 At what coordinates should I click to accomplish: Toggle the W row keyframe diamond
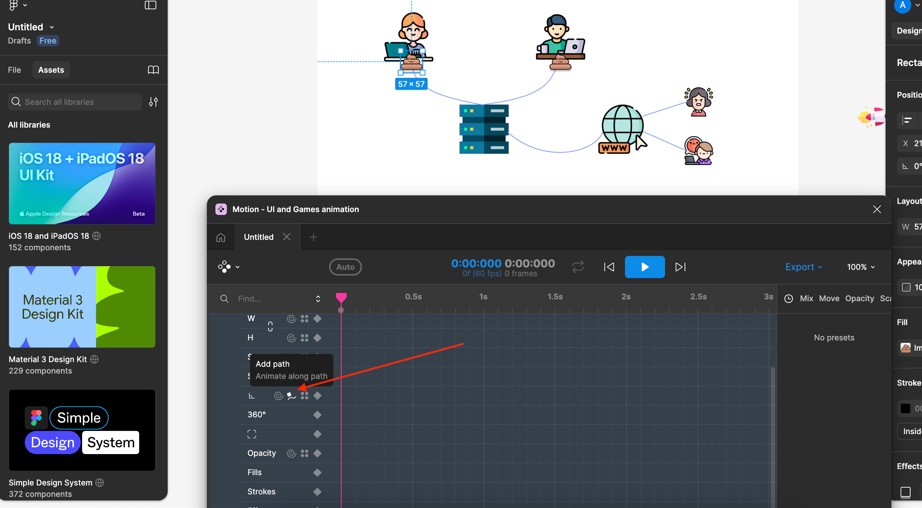pyautogui.click(x=318, y=319)
